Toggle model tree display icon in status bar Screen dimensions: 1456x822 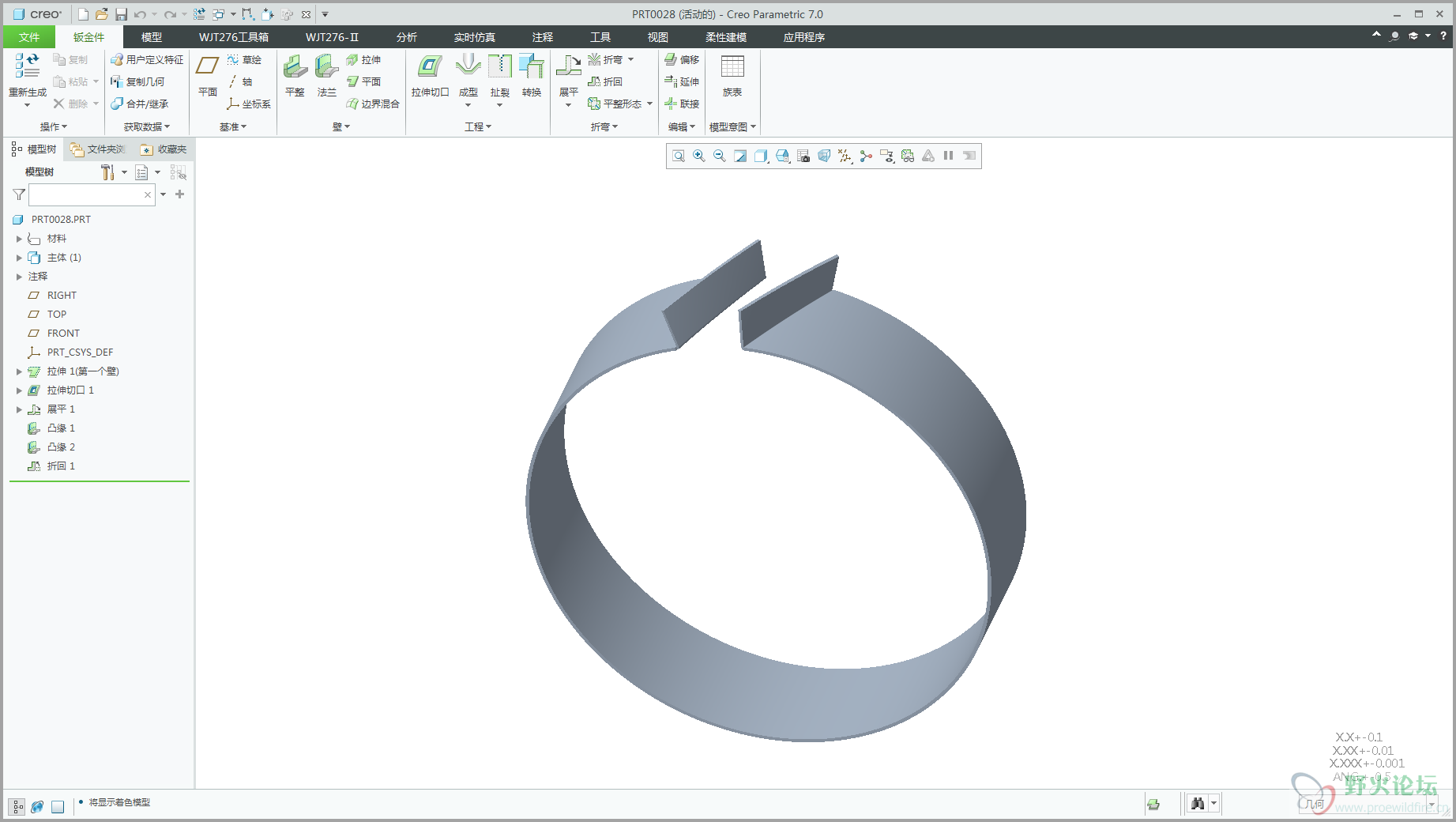[17, 806]
